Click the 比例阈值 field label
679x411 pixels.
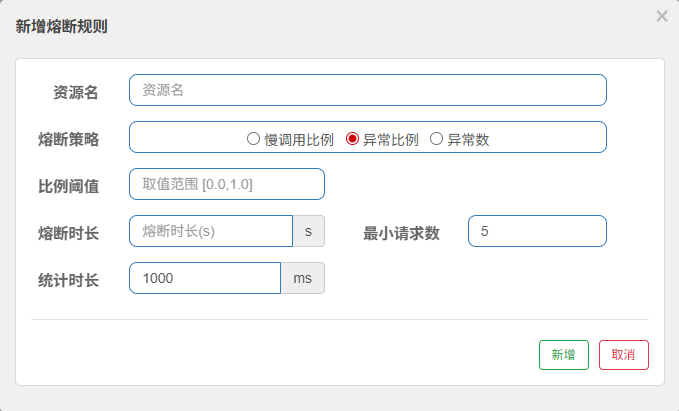coord(67,186)
